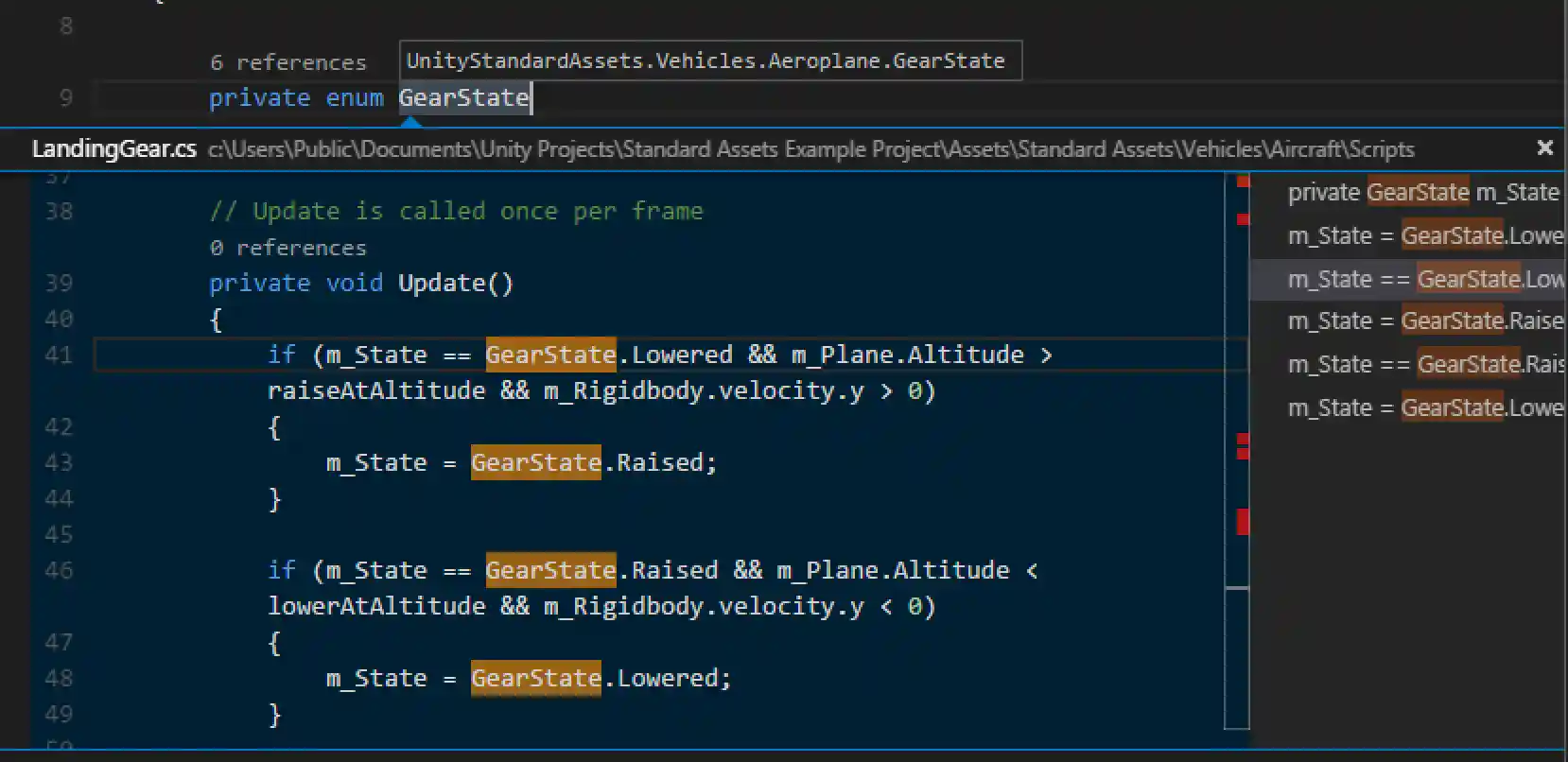Open the '6 references' CodeLens link
The image size is (1568, 762).
tap(288, 61)
